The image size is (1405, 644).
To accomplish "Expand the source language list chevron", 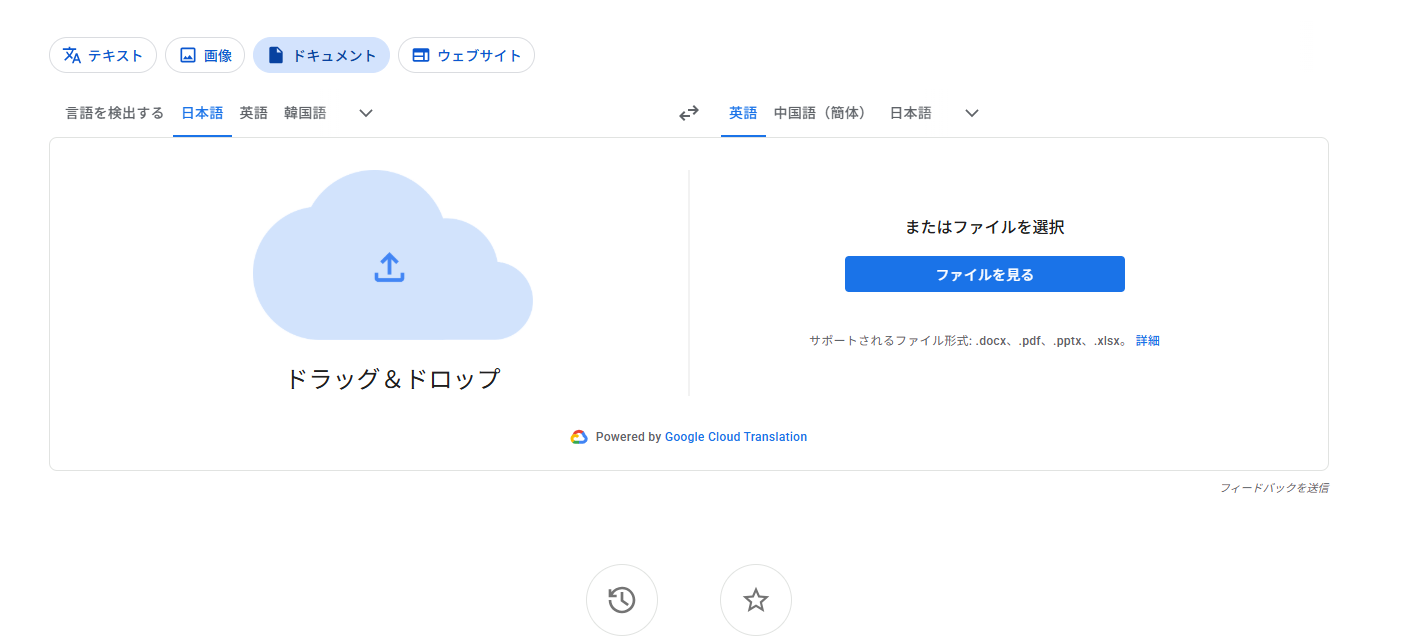I will 366,113.
